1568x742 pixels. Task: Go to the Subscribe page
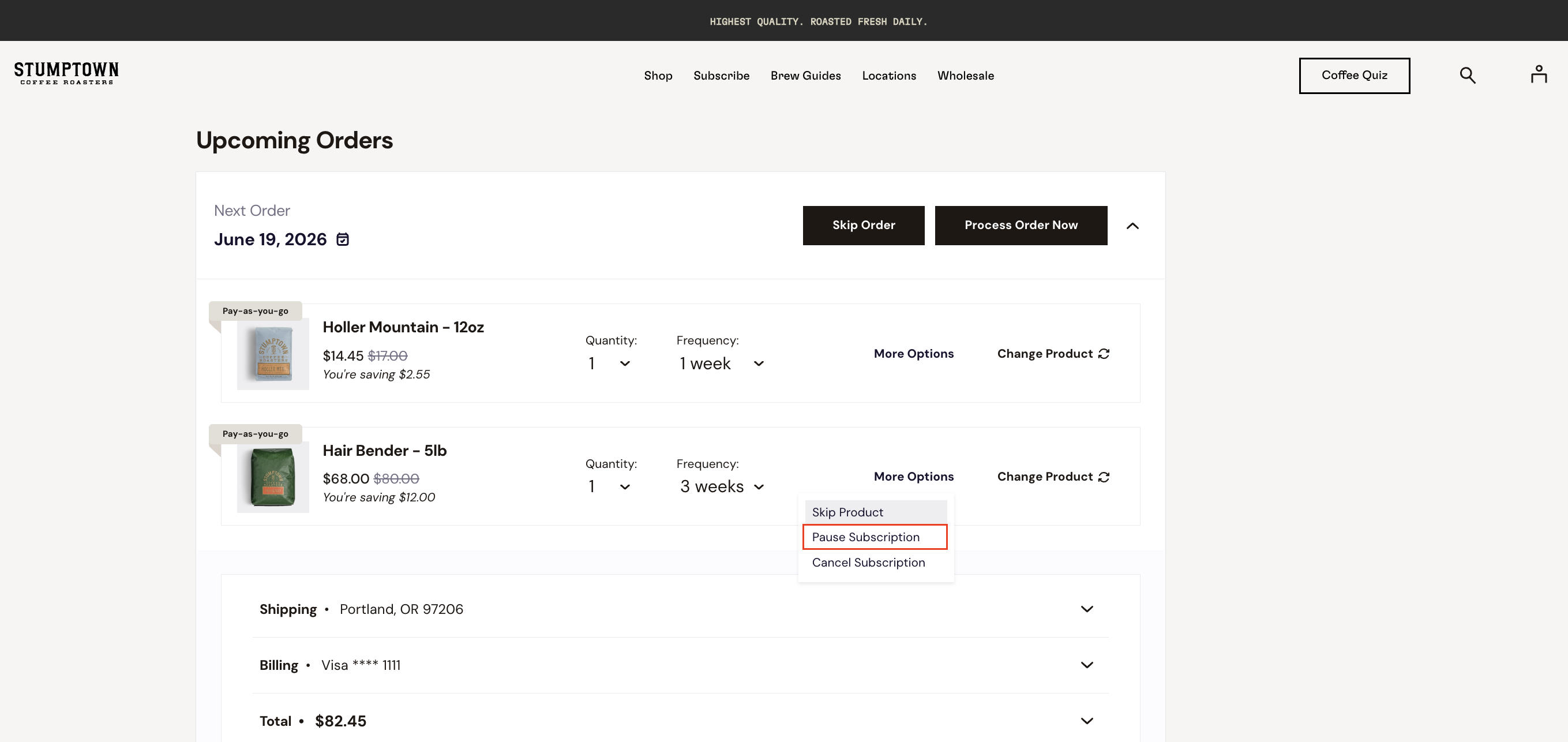(x=721, y=76)
